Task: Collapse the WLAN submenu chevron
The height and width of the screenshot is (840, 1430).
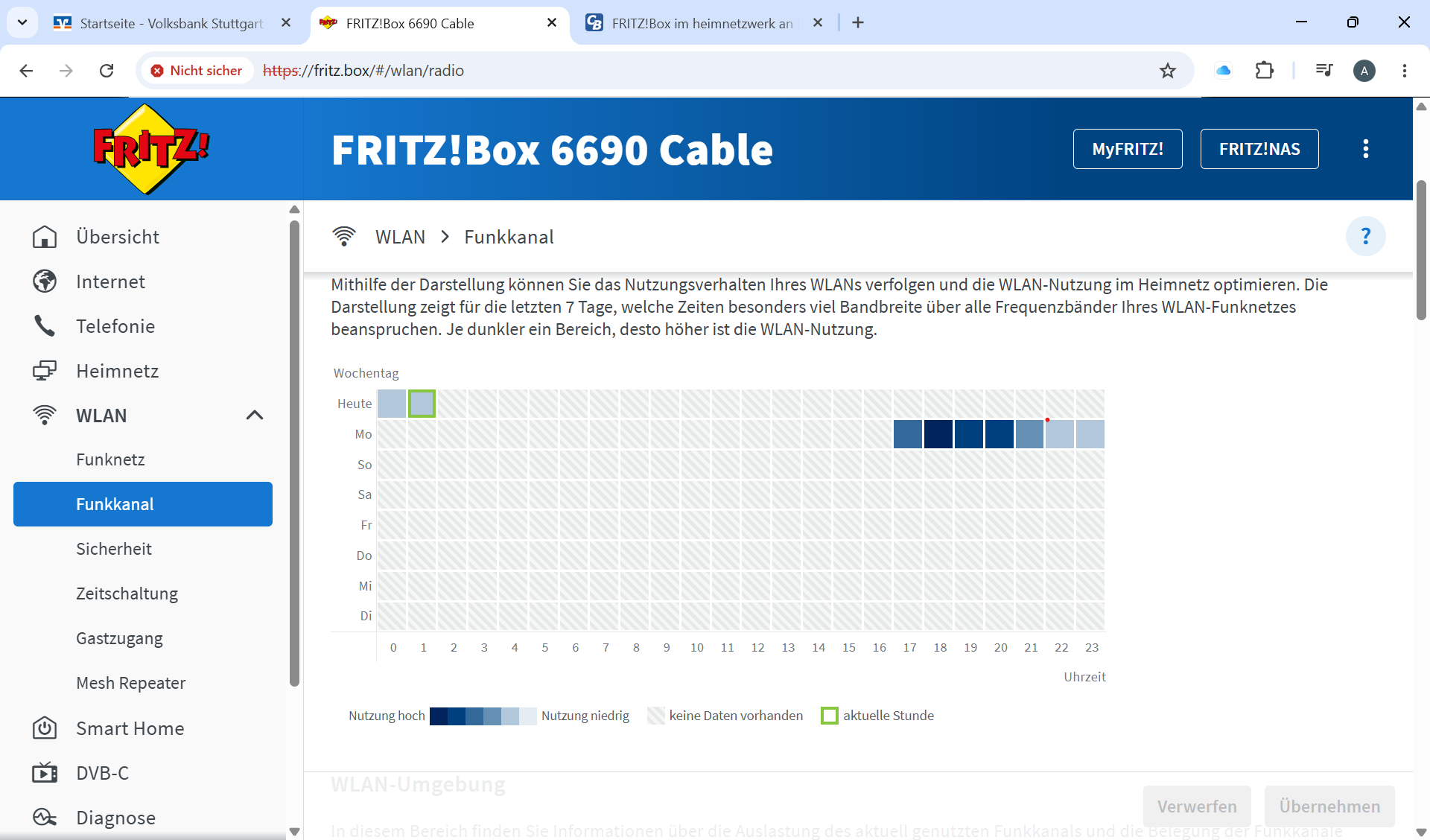Action: (x=255, y=416)
